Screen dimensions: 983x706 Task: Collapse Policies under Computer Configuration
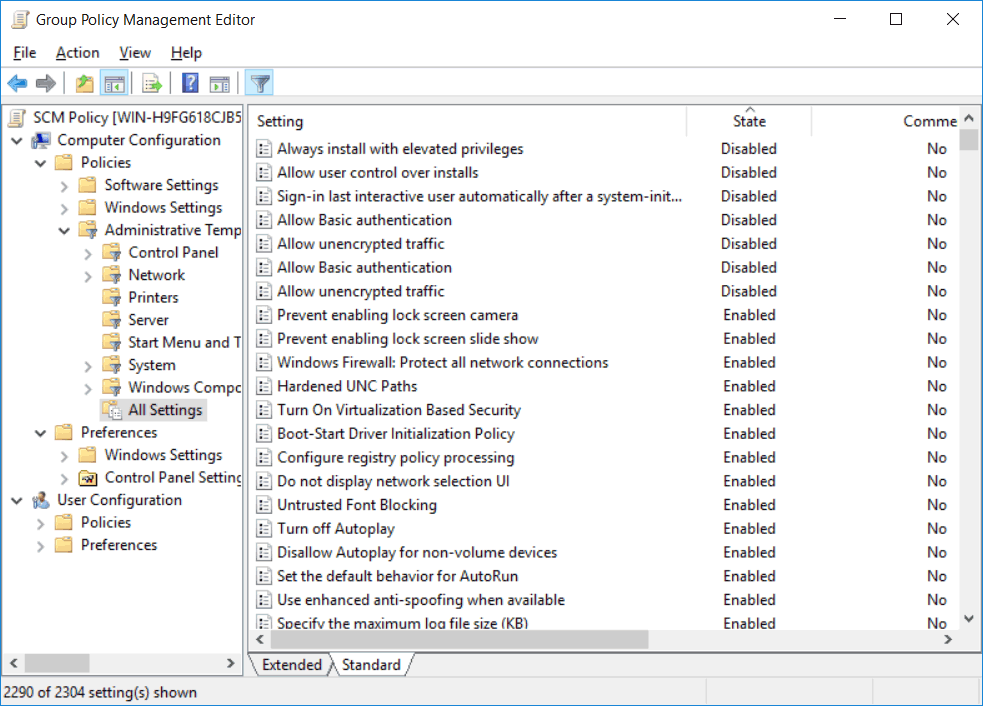point(41,163)
